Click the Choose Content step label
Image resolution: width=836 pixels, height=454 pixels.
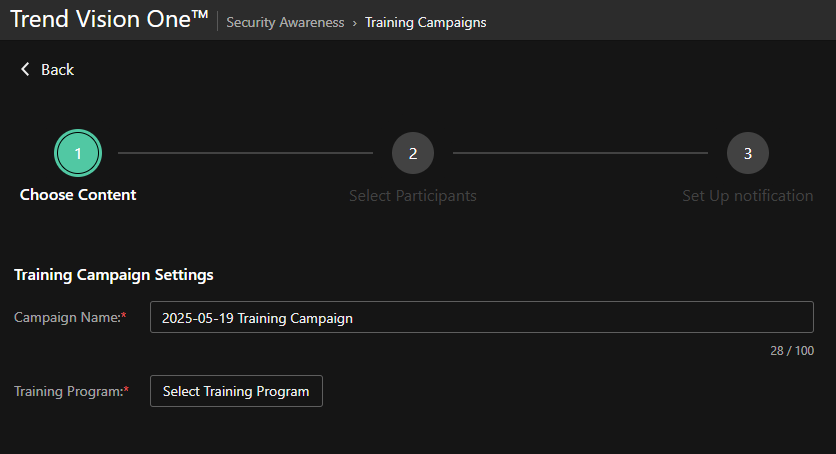(x=78, y=195)
